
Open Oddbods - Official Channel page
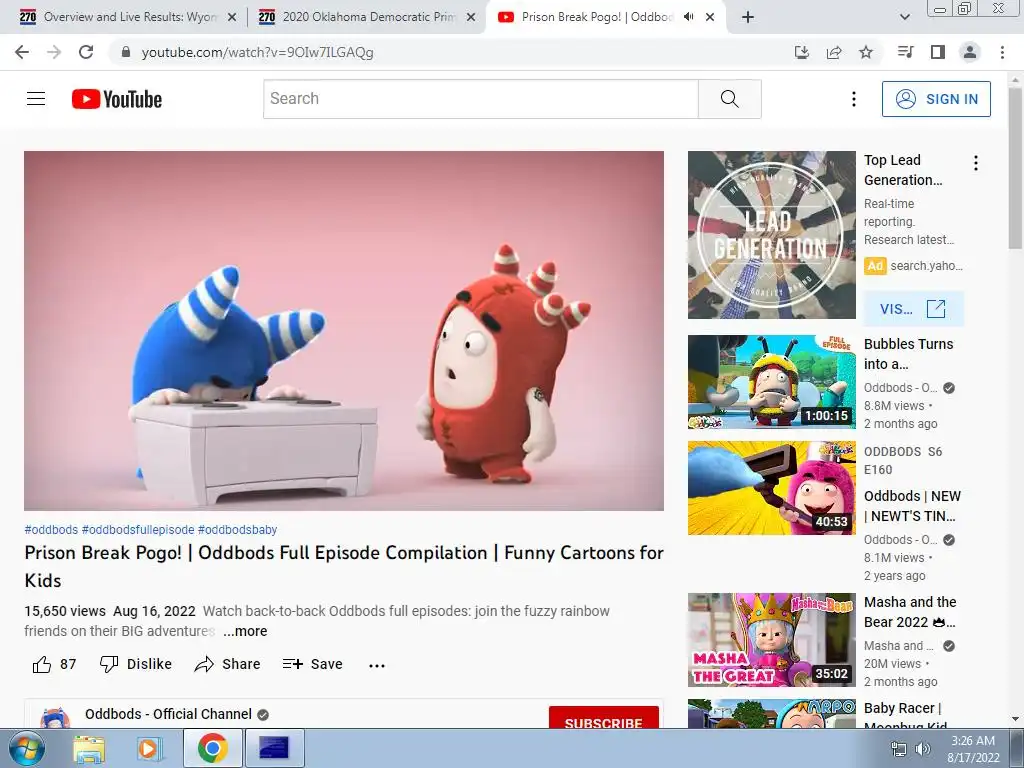click(168, 714)
